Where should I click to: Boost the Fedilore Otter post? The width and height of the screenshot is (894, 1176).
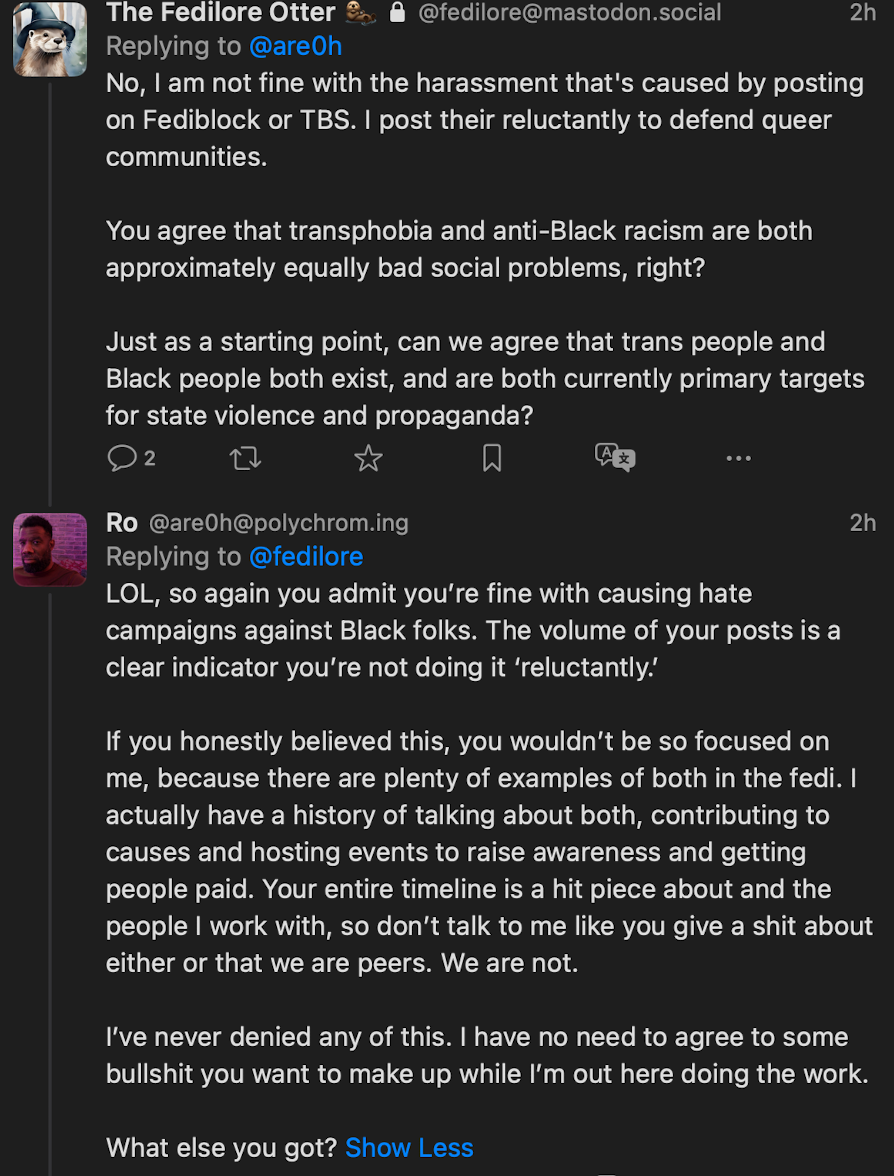tap(245, 458)
